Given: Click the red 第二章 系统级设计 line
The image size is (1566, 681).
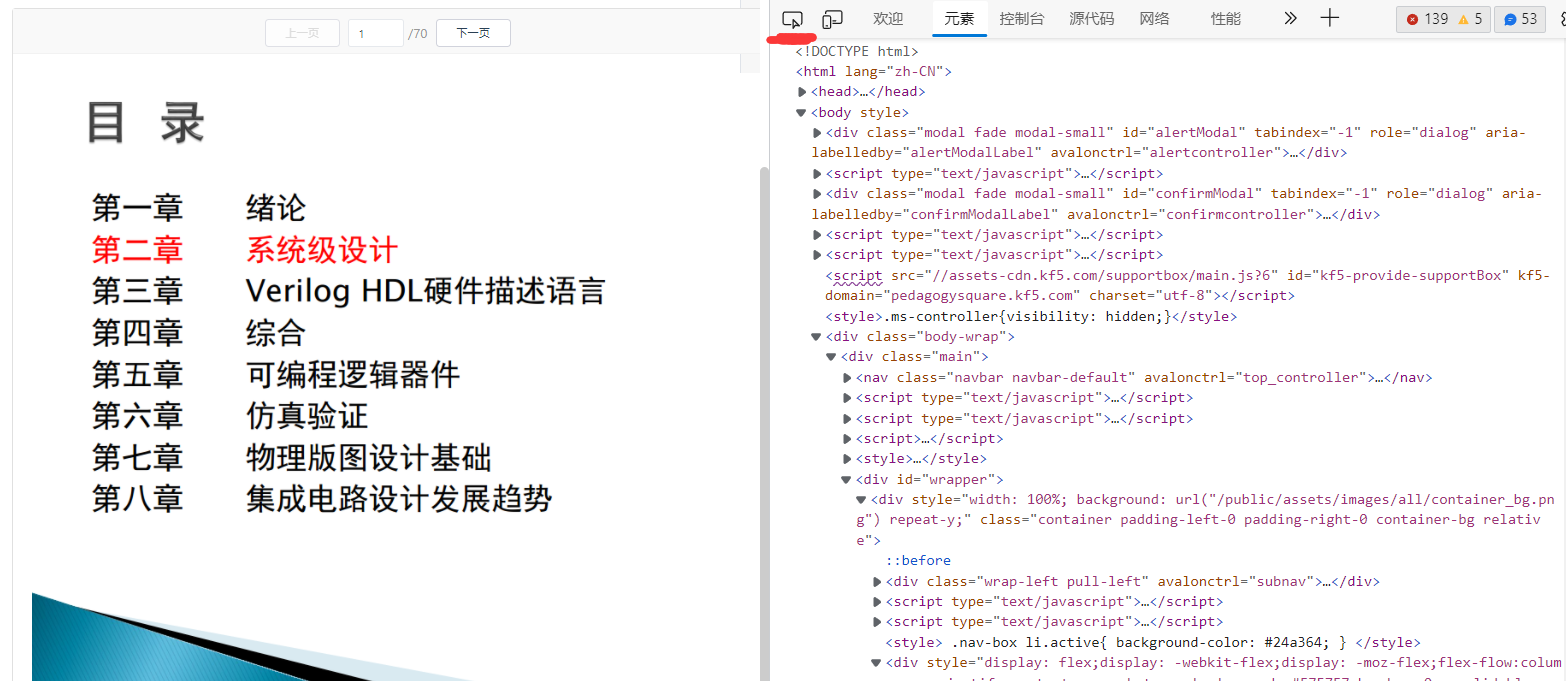Looking at the screenshot, I should pyautogui.click(x=245, y=250).
